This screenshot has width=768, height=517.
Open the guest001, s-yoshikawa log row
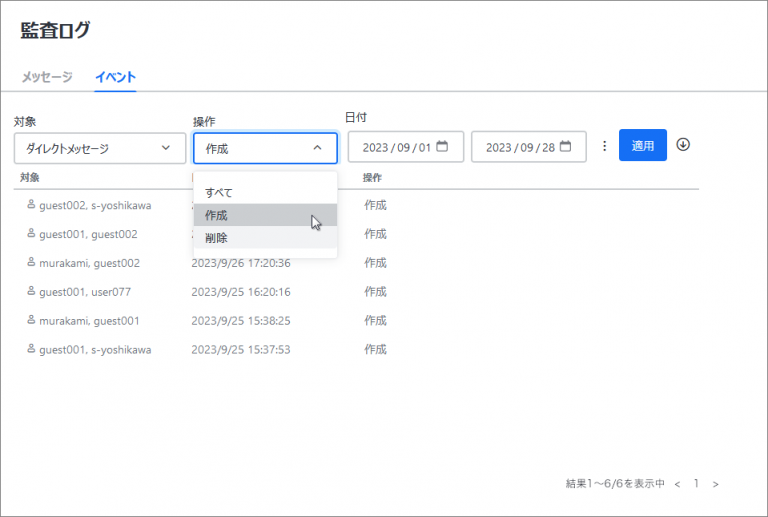click(x=95, y=350)
